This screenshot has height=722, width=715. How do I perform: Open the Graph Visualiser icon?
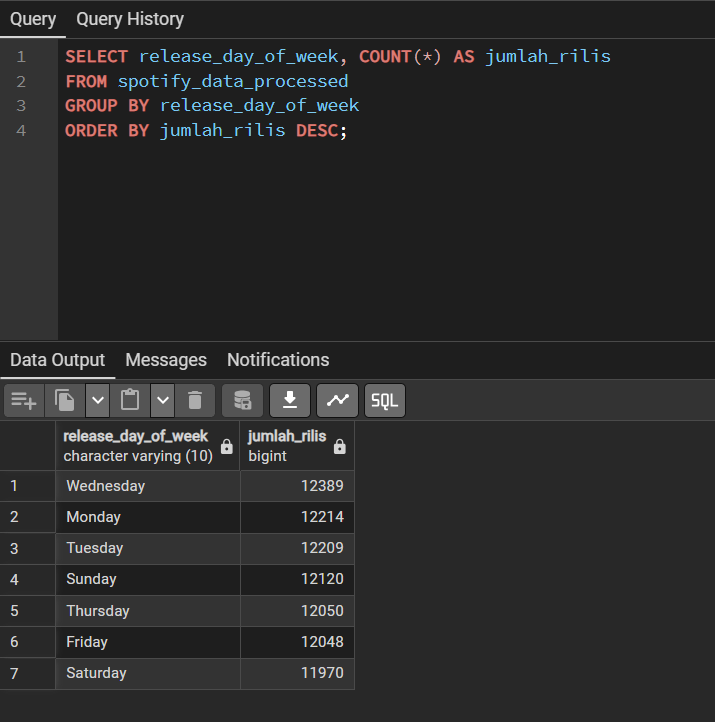click(x=337, y=400)
